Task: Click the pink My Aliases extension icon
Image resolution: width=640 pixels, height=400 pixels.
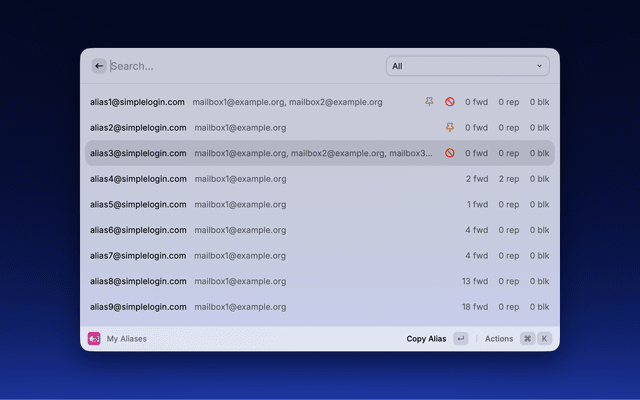Action: coord(94,339)
